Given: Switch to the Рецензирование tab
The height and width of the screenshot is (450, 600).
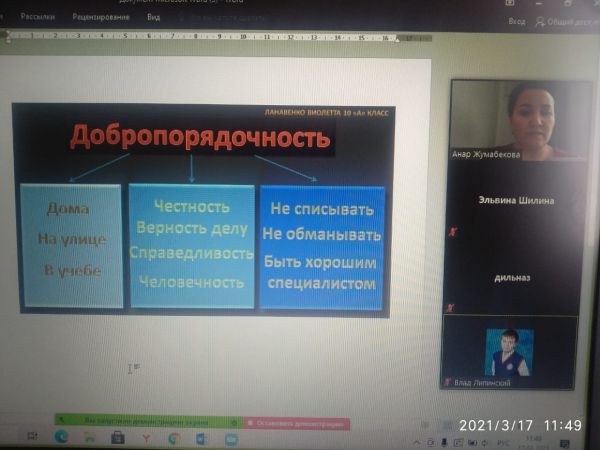Looking at the screenshot, I should pos(94,17).
